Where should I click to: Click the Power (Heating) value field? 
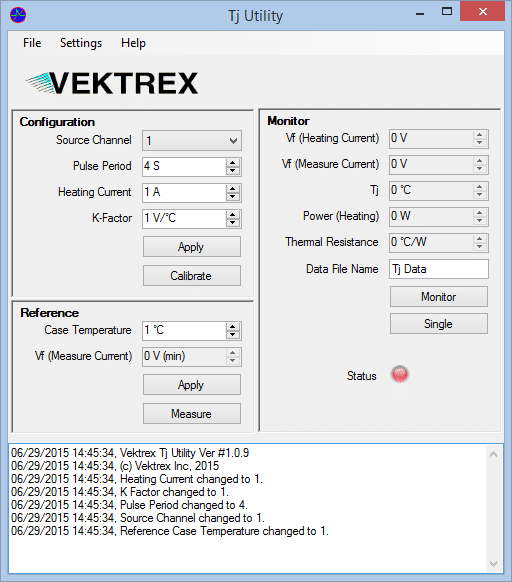pos(431,217)
